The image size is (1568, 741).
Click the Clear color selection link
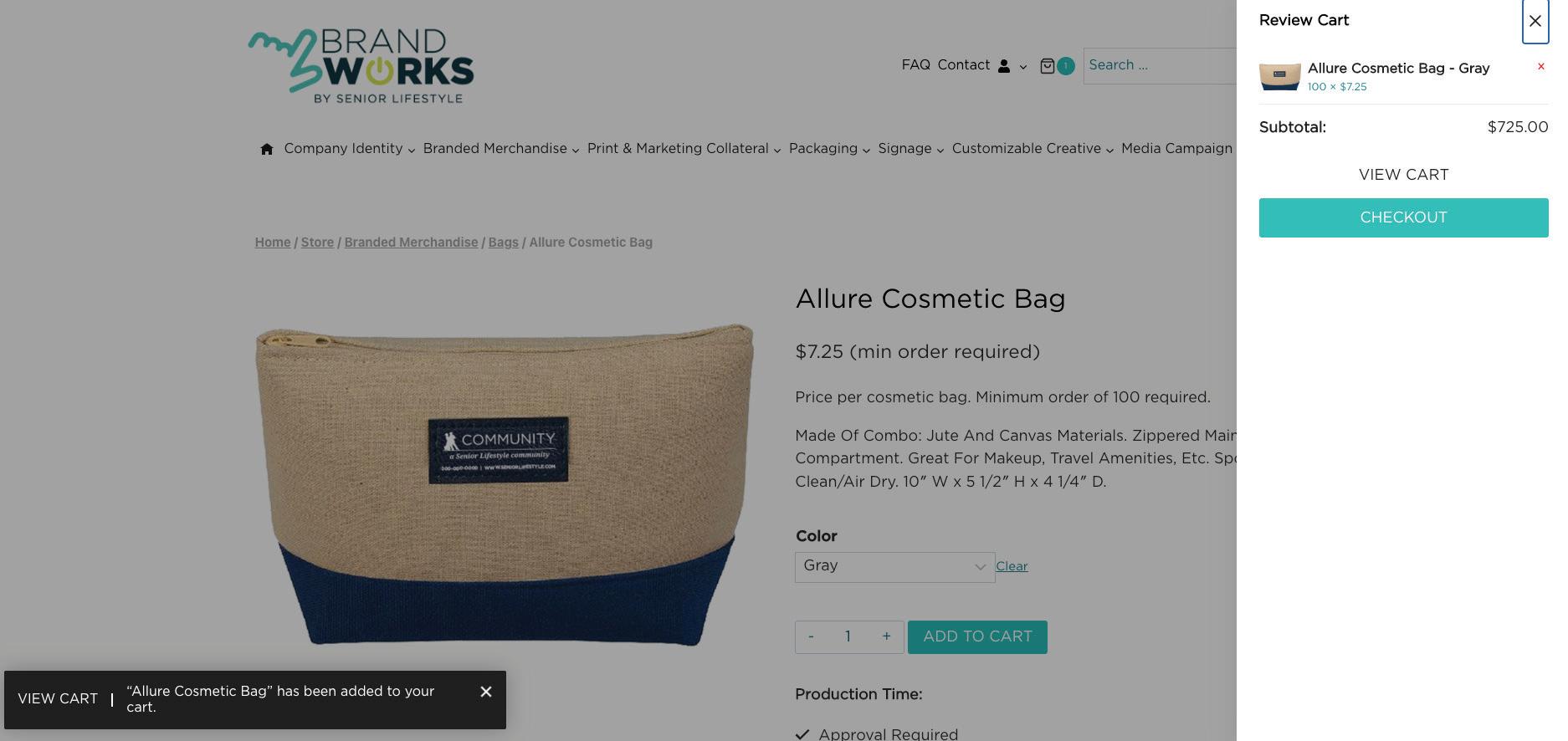pos(1012,567)
